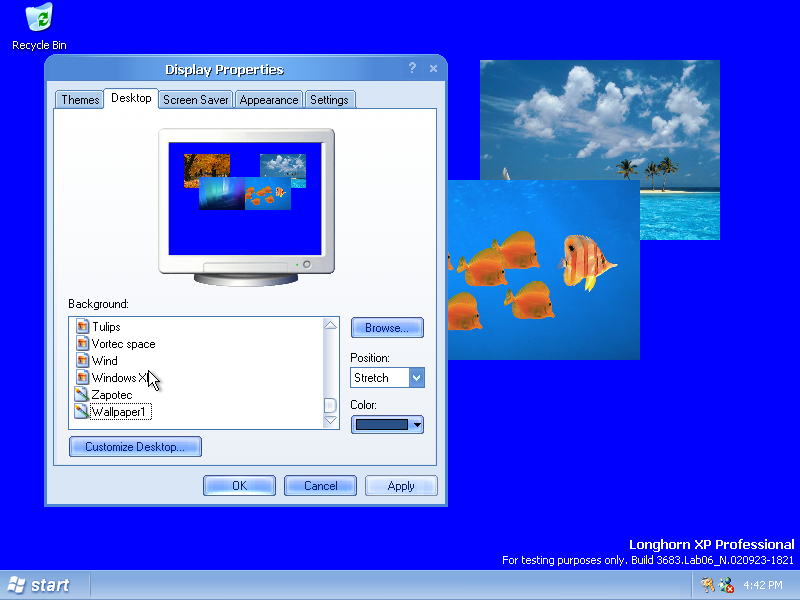Select the Wallpaper1 file icon

[82, 411]
